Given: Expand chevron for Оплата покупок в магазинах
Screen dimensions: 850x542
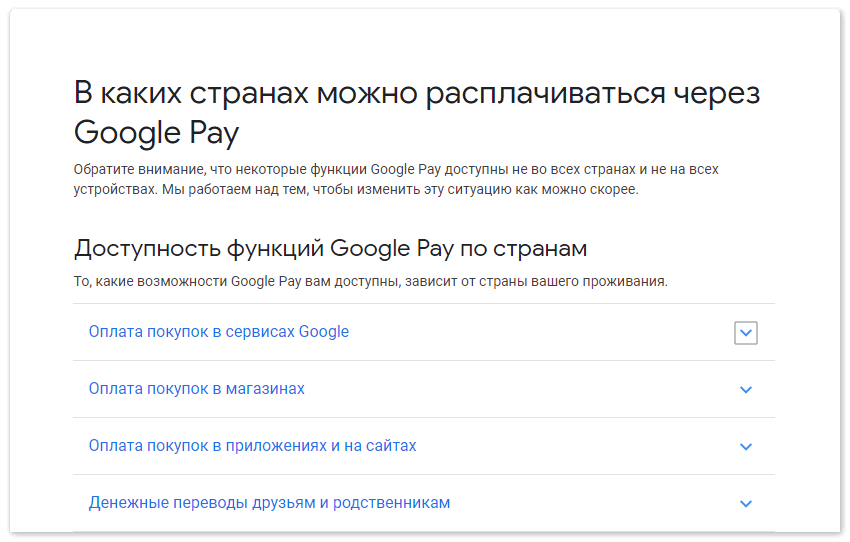Looking at the screenshot, I should coord(746,390).
